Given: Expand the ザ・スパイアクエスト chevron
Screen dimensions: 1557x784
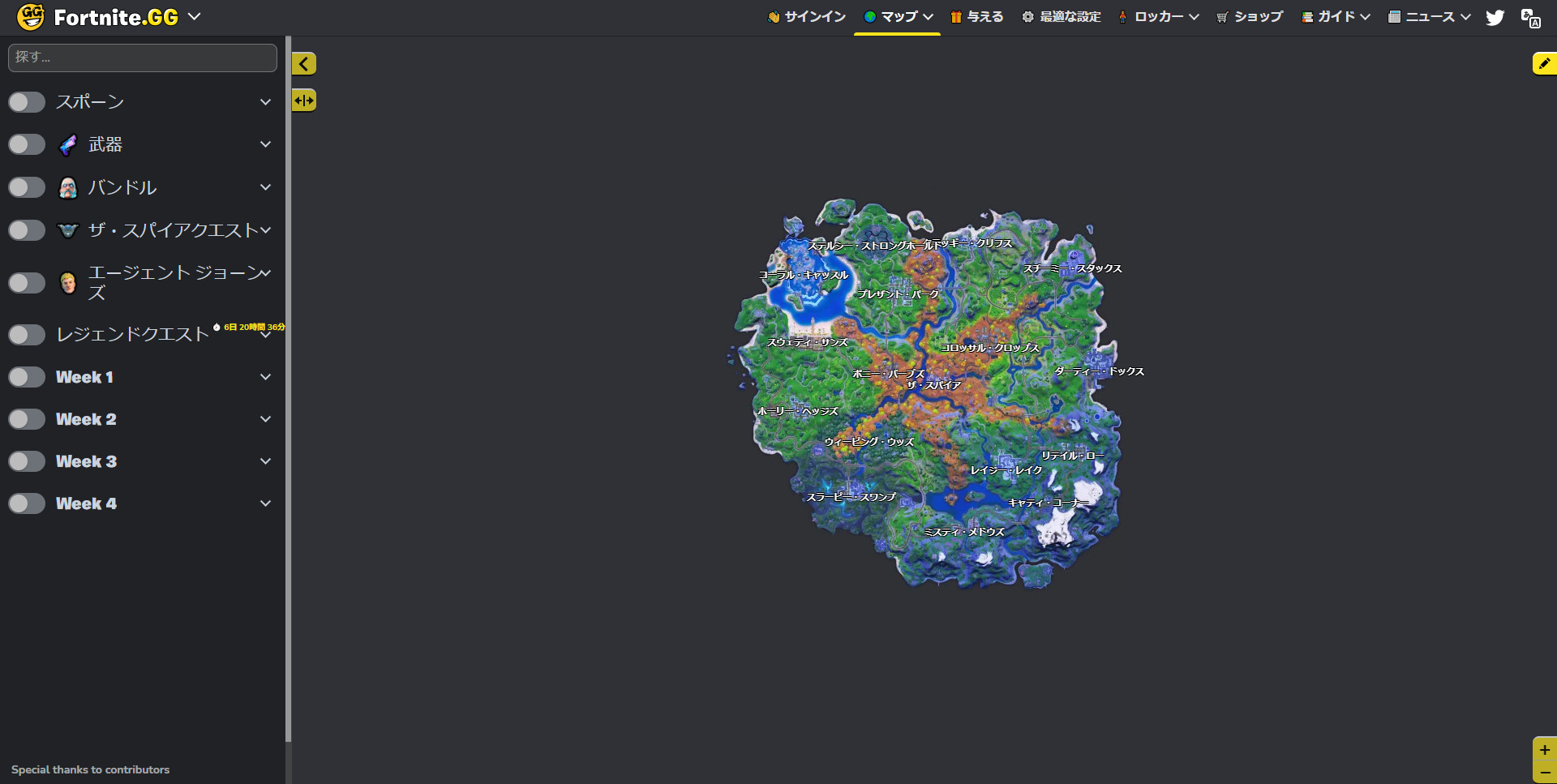Looking at the screenshot, I should click(265, 230).
